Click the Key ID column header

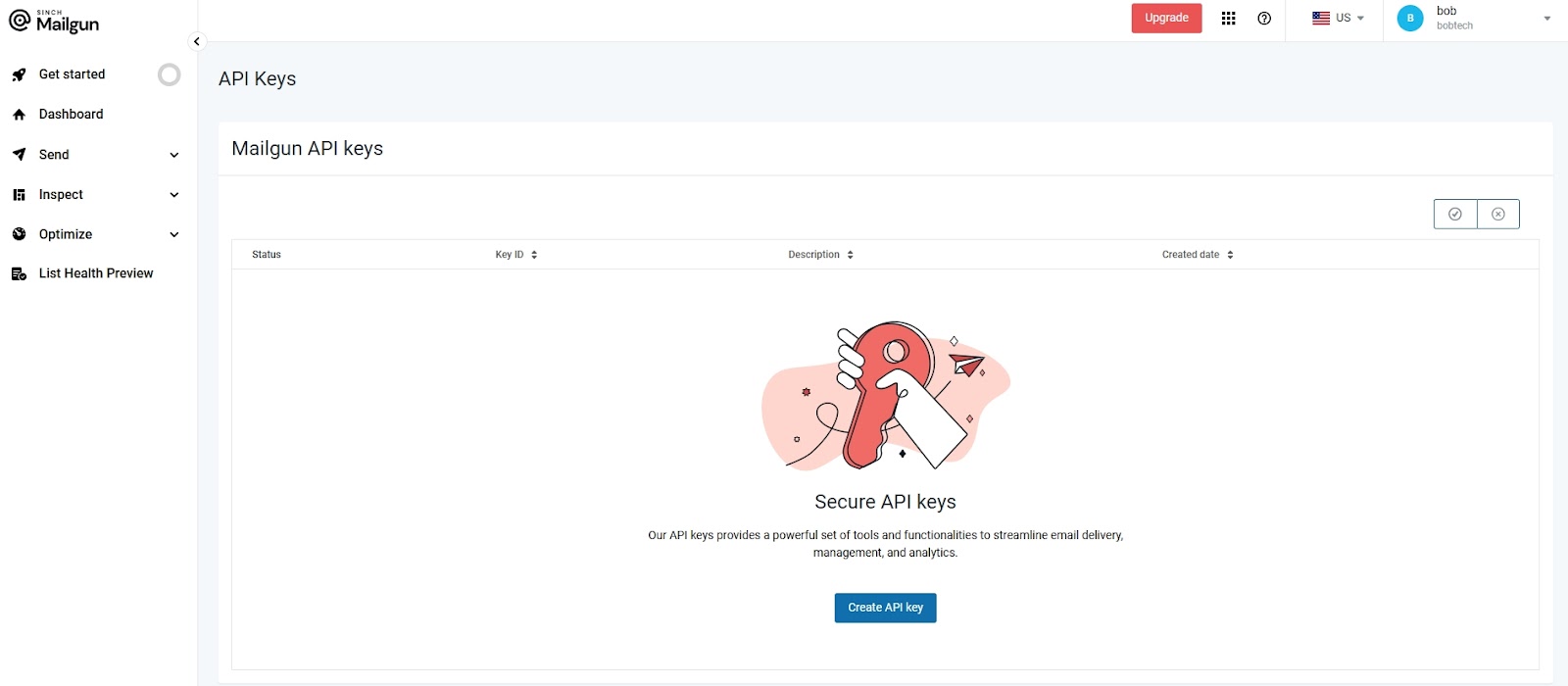pyautogui.click(x=510, y=255)
